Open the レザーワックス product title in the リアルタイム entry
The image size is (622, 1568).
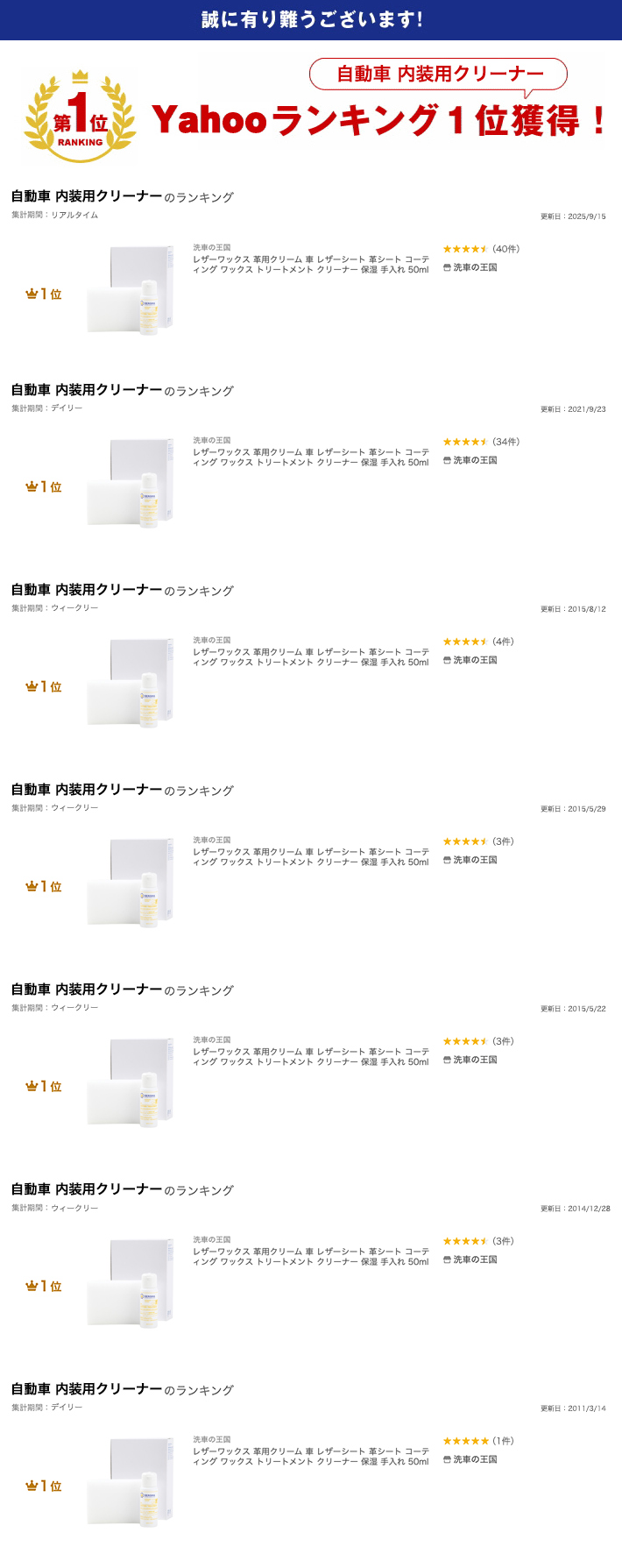(x=311, y=265)
